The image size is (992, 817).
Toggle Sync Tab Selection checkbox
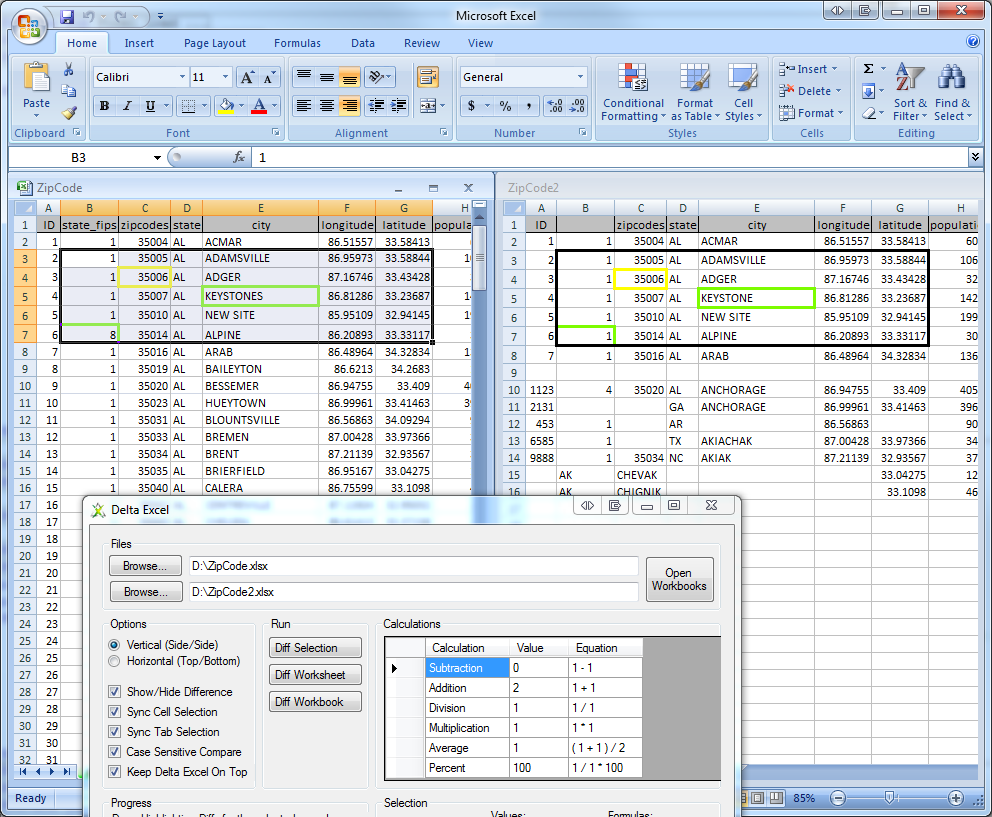point(115,732)
